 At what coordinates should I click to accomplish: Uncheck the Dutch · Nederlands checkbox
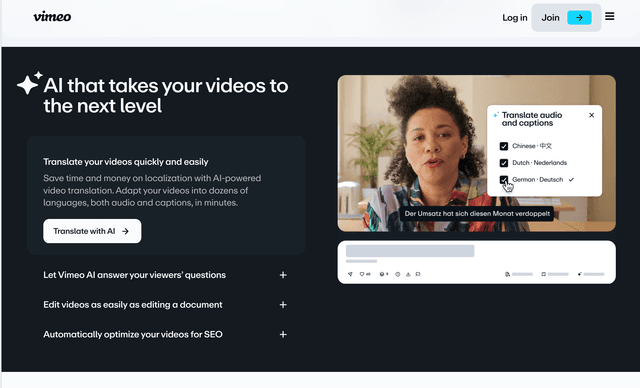pyautogui.click(x=504, y=163)
